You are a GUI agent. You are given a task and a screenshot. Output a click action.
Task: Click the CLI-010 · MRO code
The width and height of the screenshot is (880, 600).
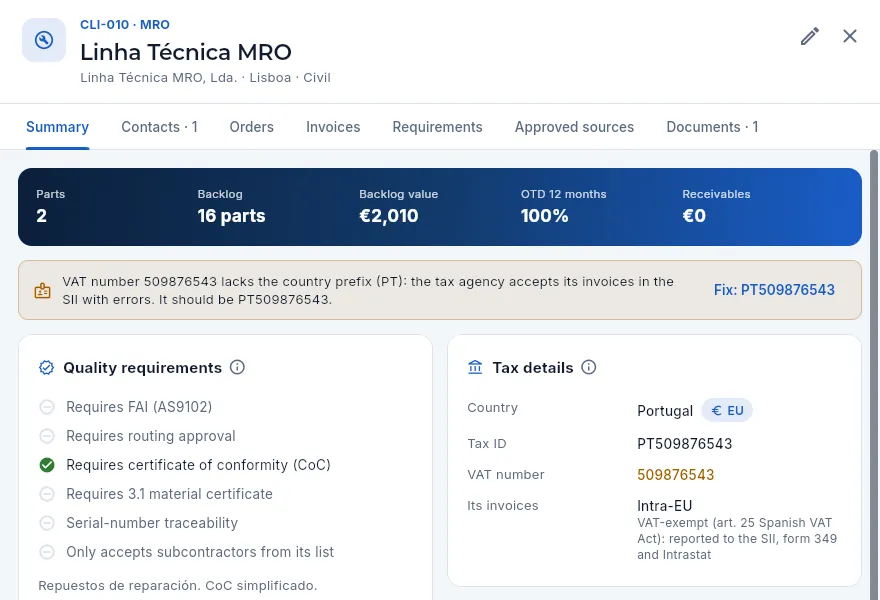125,25
